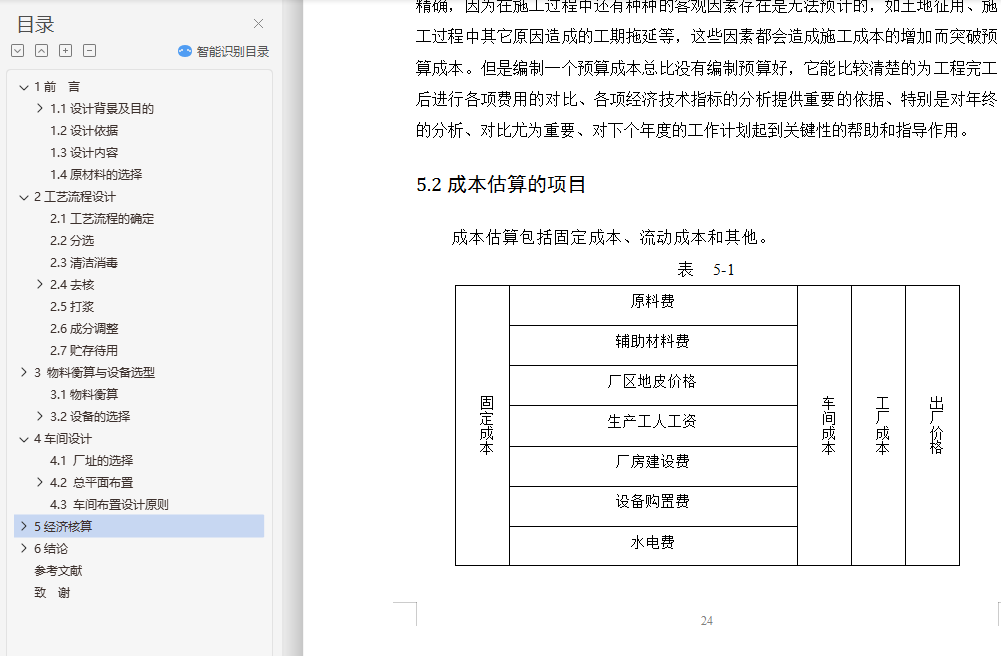
Task: Go to 参考文献 in outline
Action: click(x=58, y=570)
